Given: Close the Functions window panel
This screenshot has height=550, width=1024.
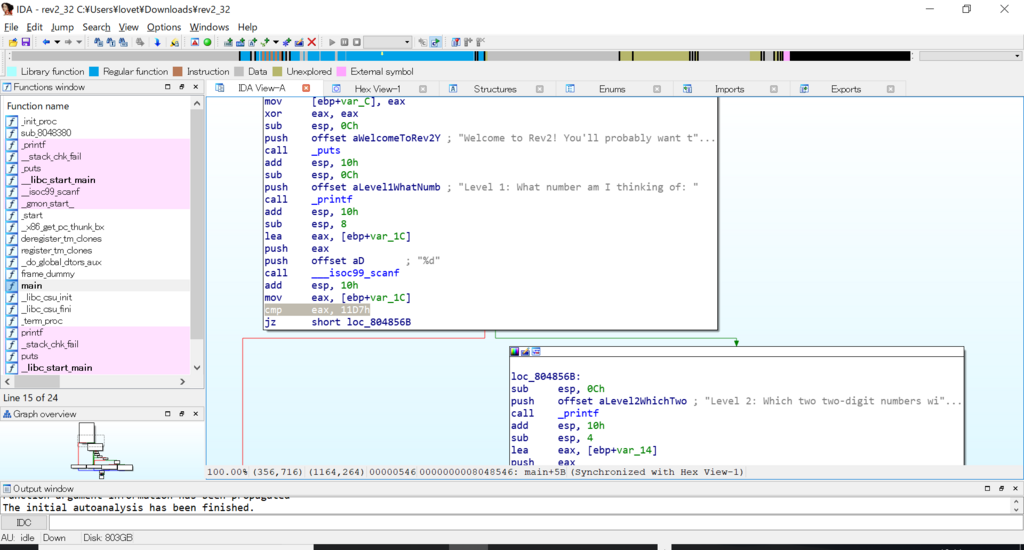Looking at the screenshot, I should click(195, 87).
